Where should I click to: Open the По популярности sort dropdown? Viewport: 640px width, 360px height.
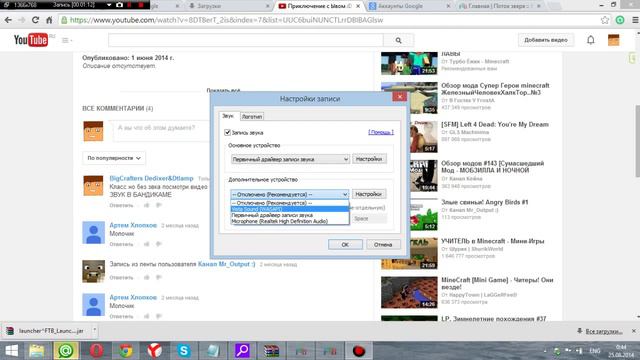coord(114,158)
